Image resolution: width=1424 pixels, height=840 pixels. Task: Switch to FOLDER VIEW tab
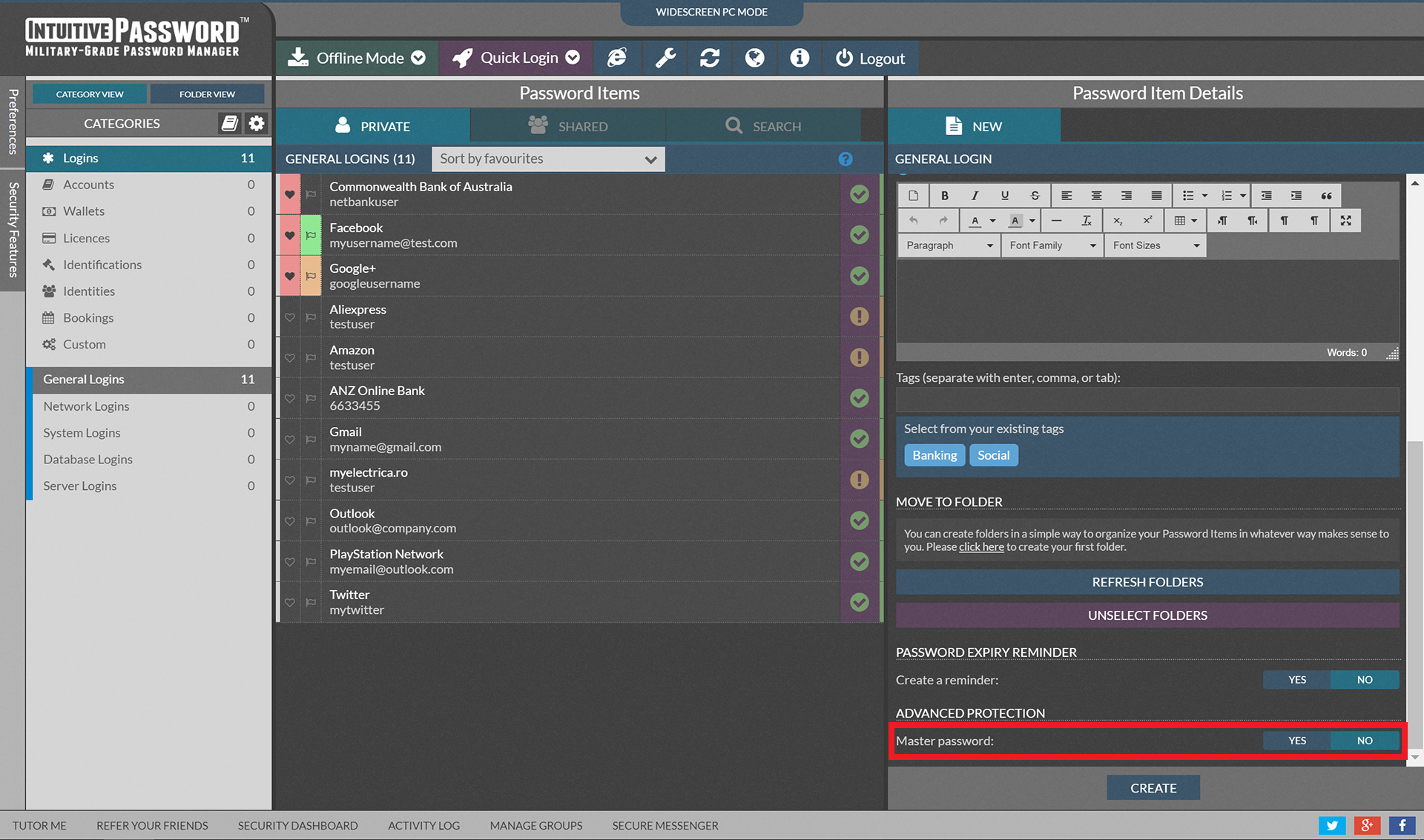tap(207, 94)
